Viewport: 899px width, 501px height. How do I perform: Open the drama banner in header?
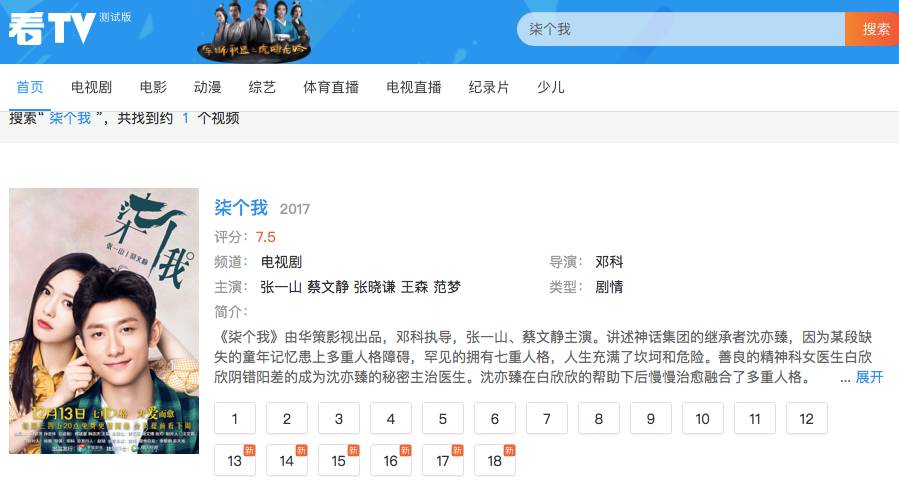pyautogui.click(x=253, y=31)
